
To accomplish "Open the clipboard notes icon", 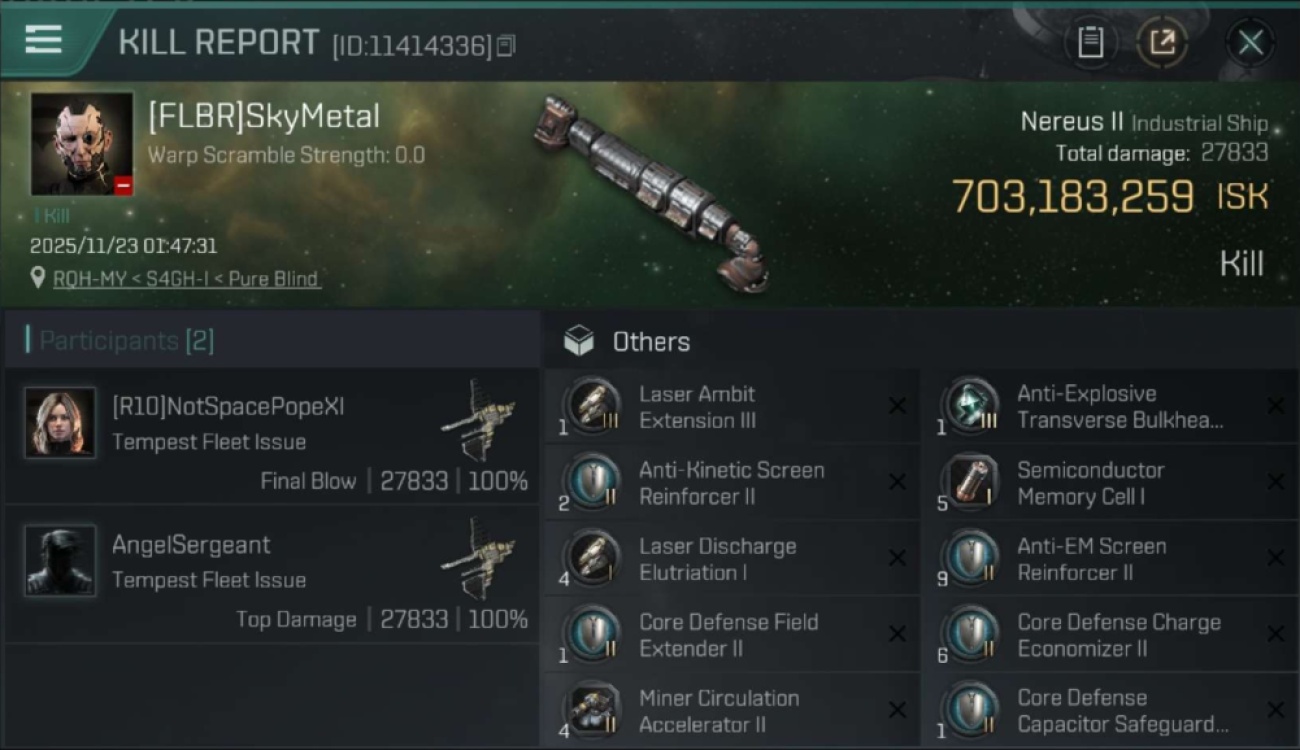I will [1090, 43].
